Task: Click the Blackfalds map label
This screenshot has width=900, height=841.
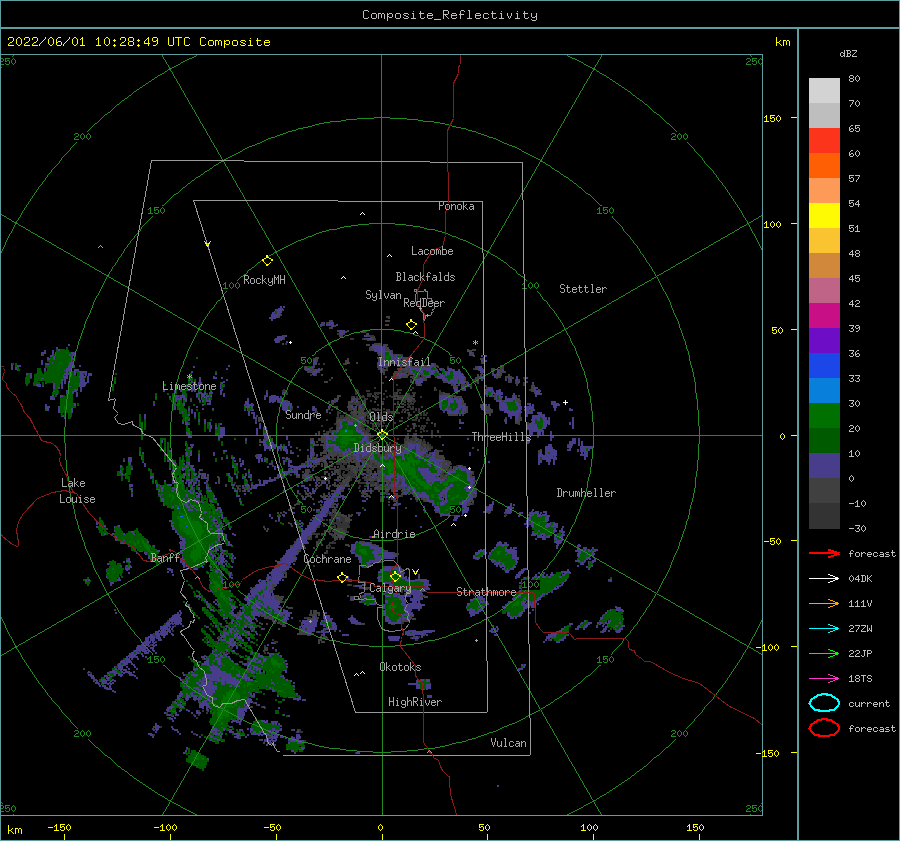Action: point(425,277)
